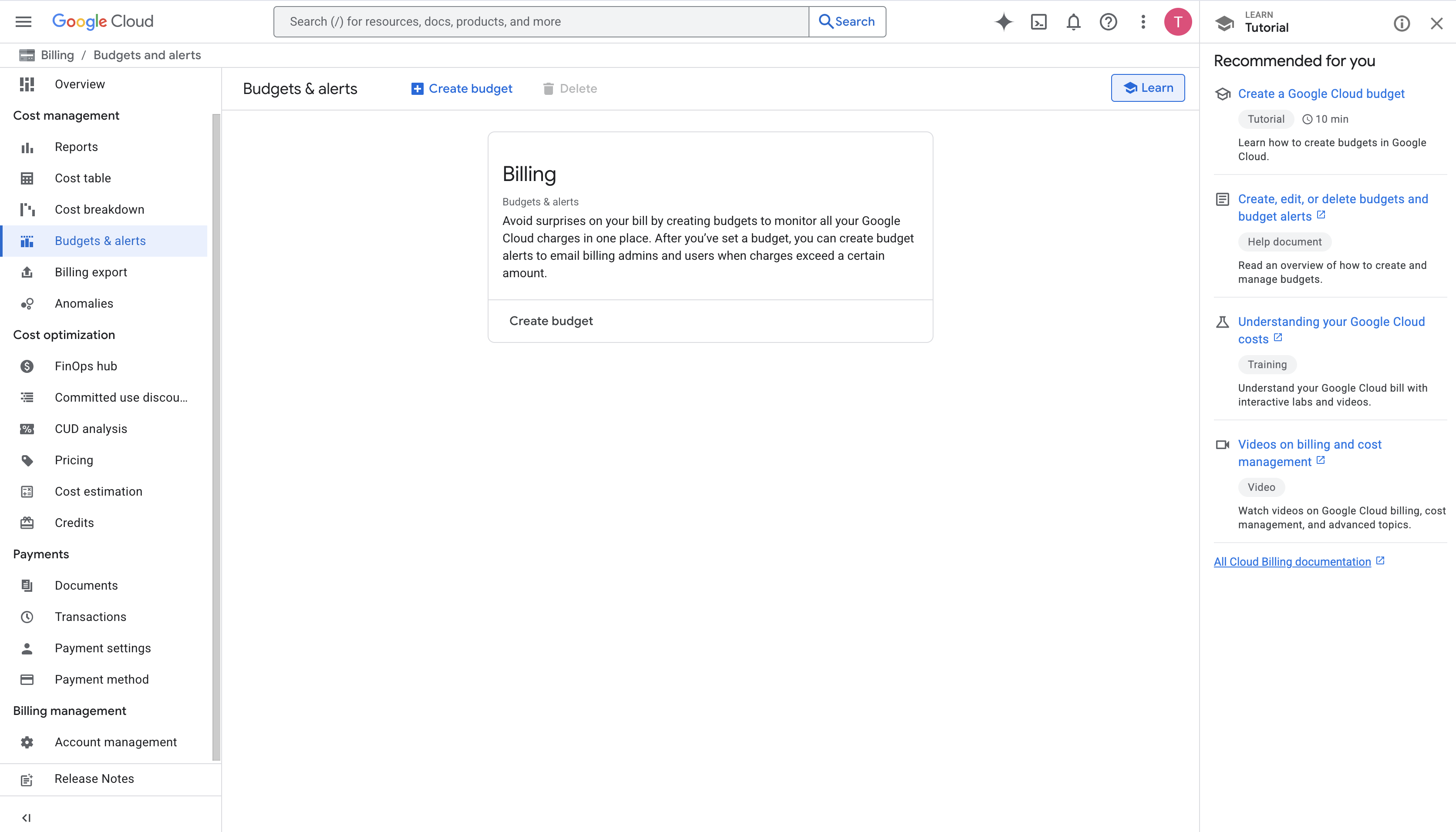
Task: Click Create budget in the toolbar
Action: pyautogui.click(x=462, y=89)
